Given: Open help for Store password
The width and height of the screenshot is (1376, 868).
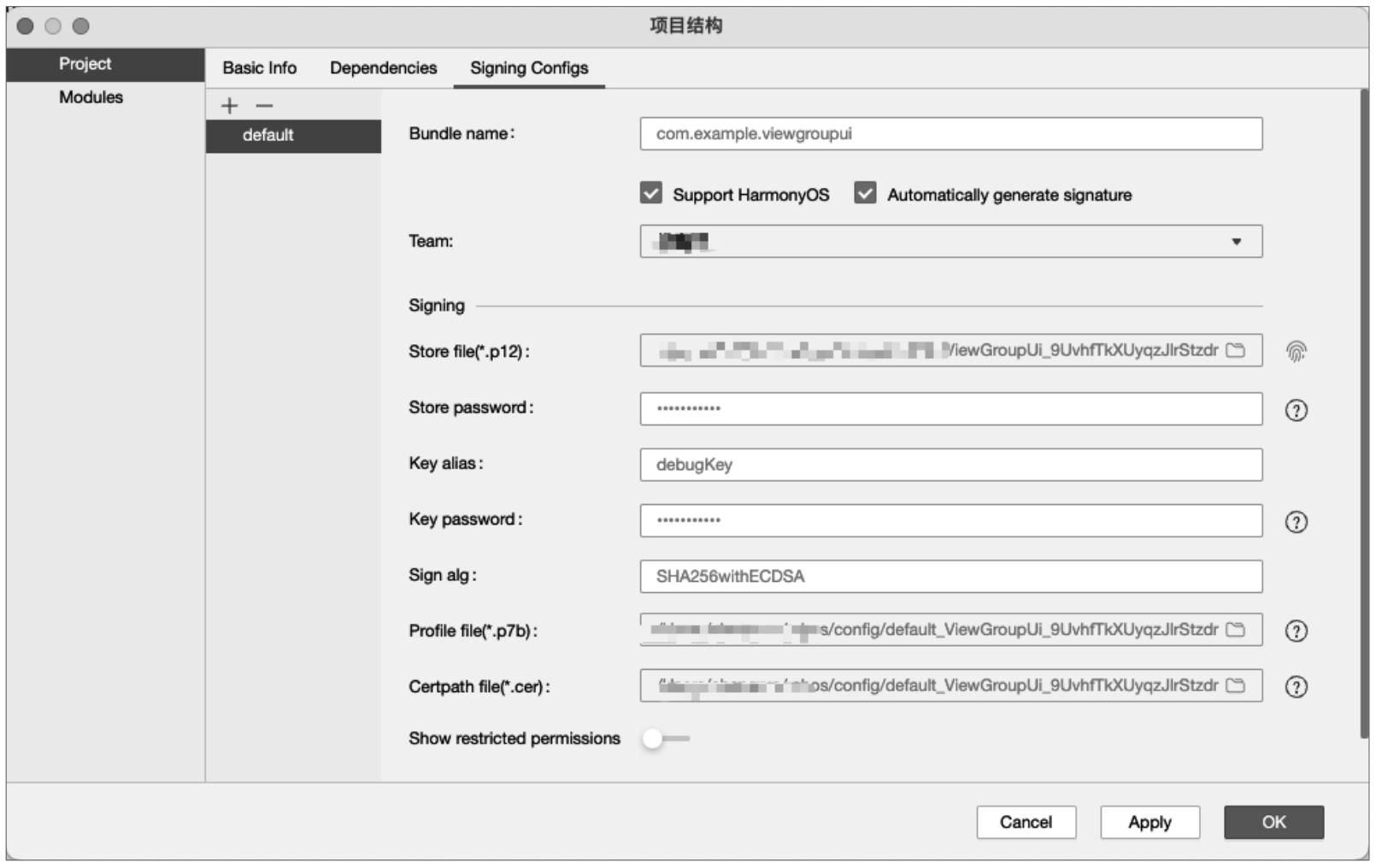Looking at the screenshot, I should click(x=1296, y=410).
